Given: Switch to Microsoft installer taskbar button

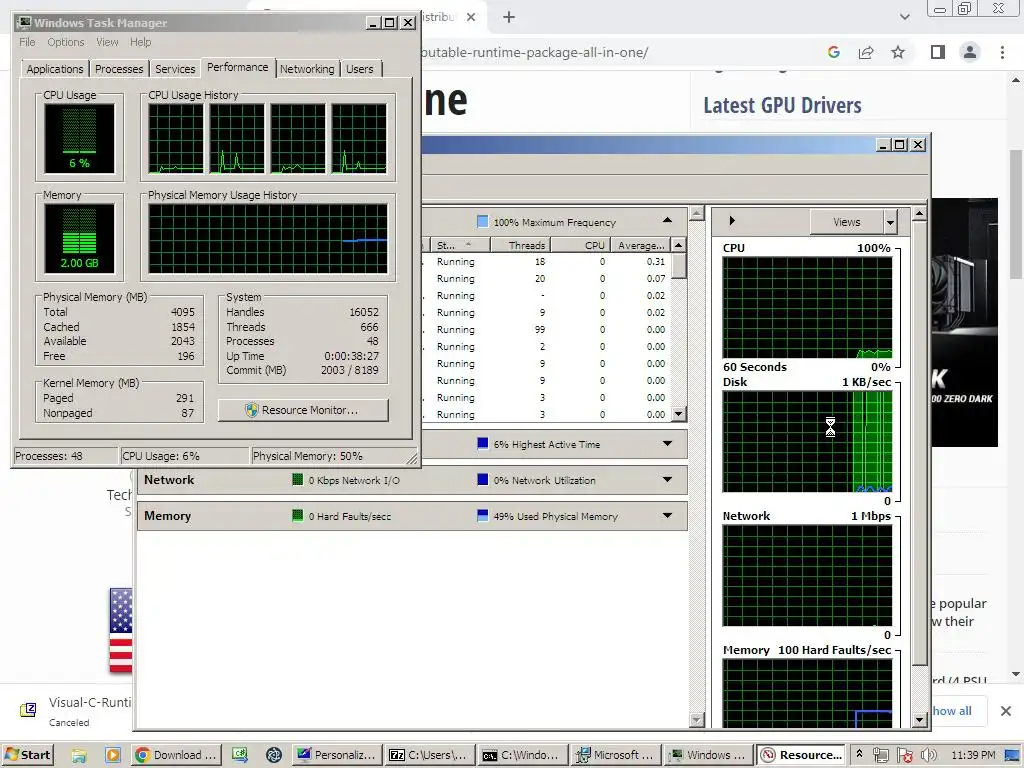Looking at the screenshot, I should coord(615,755).
